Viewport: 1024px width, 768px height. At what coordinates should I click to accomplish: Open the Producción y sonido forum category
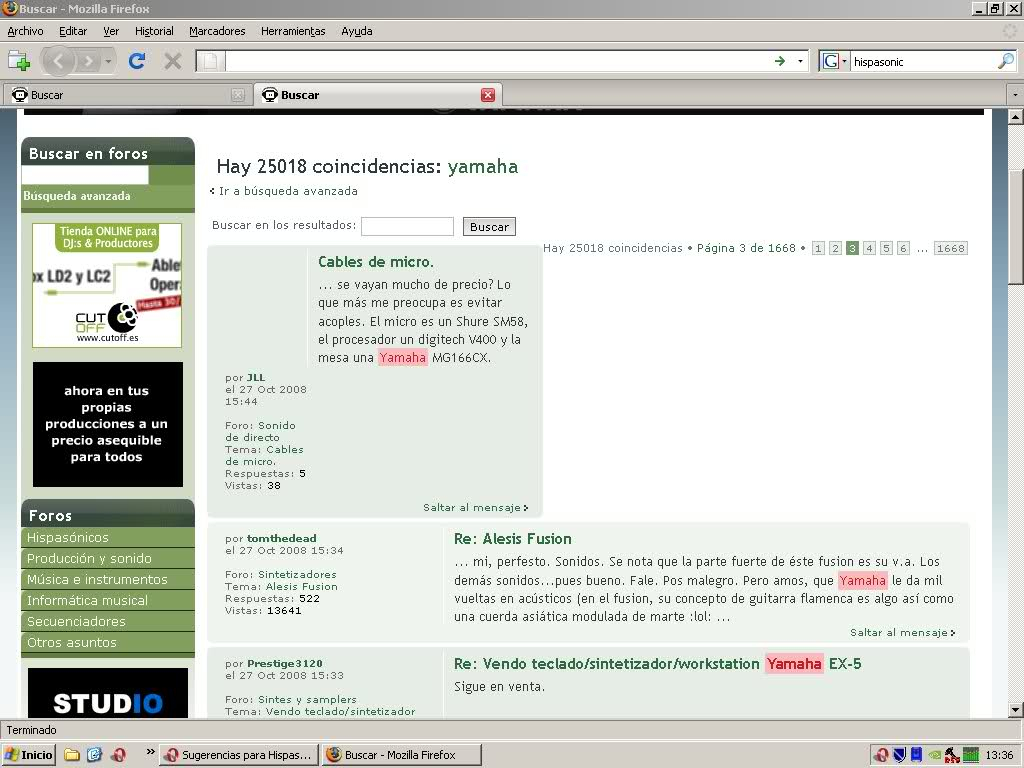coord(108,558)
